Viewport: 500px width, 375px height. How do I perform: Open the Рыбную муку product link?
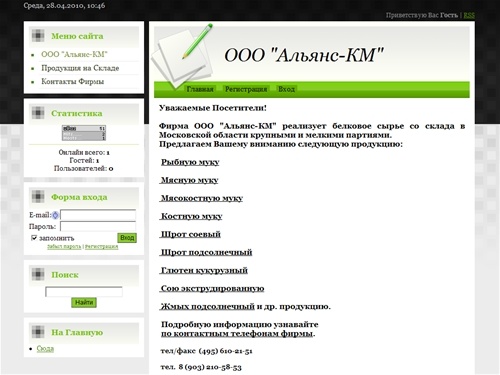click(x=190, y=162)
